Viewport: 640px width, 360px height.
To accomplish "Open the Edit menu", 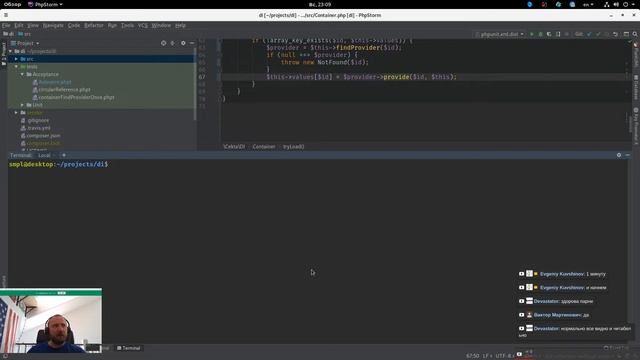I will point(19,25).
